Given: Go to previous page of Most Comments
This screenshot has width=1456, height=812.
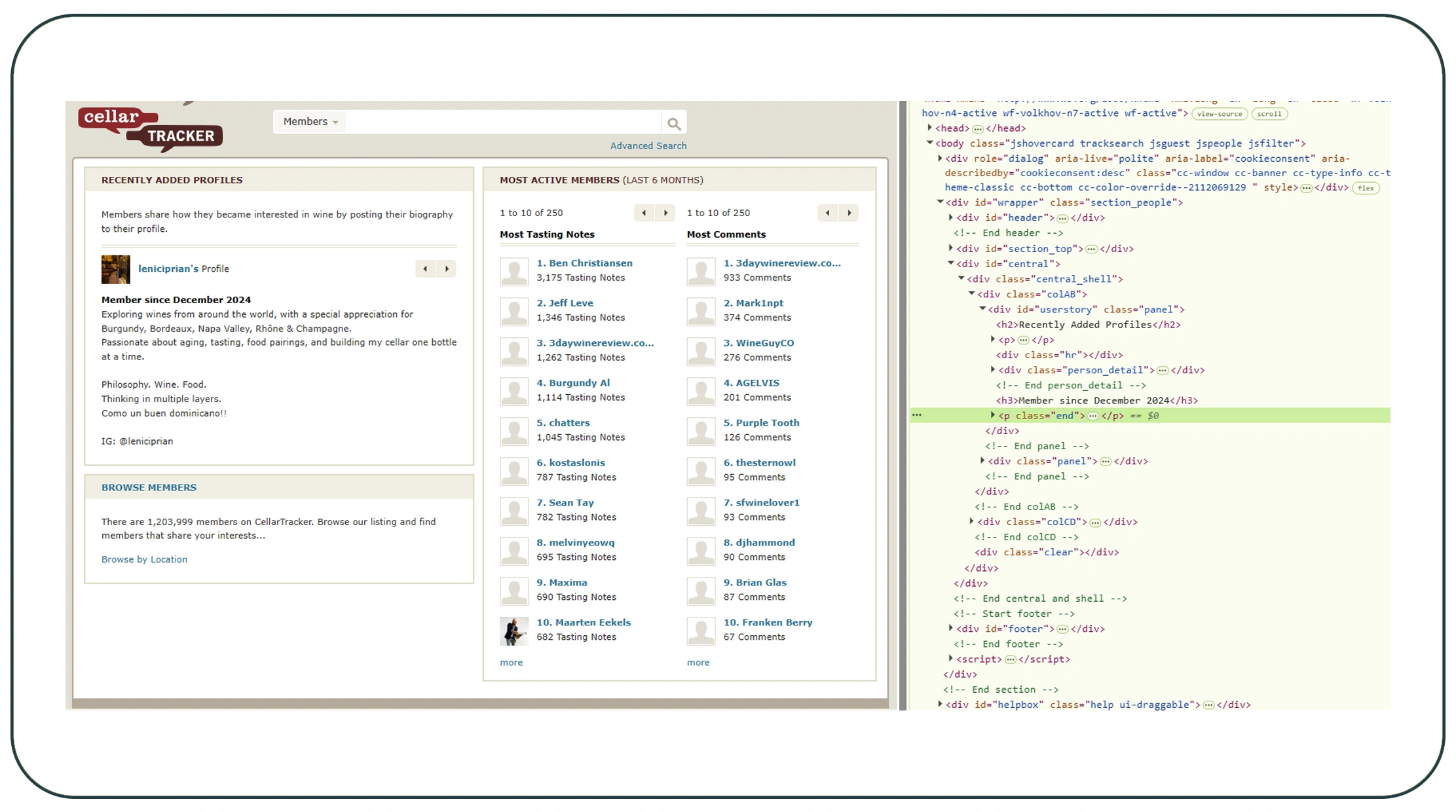Looking at the screenshot, I should tap(828, 213).
